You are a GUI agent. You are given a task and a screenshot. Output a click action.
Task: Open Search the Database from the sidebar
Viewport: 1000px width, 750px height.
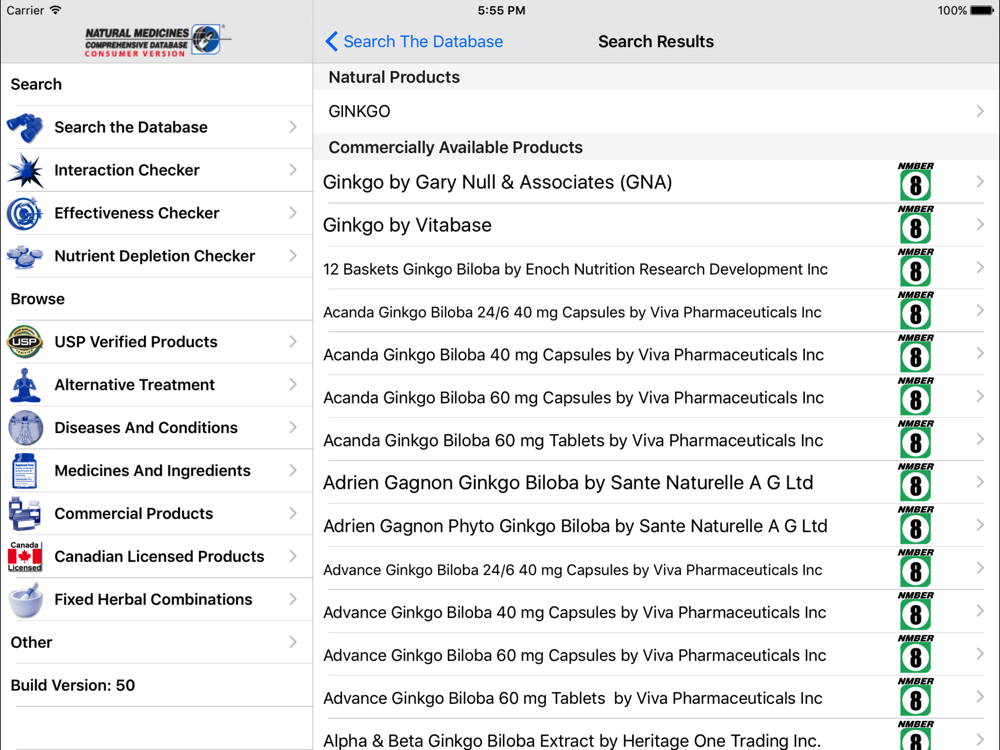[157, 127]
